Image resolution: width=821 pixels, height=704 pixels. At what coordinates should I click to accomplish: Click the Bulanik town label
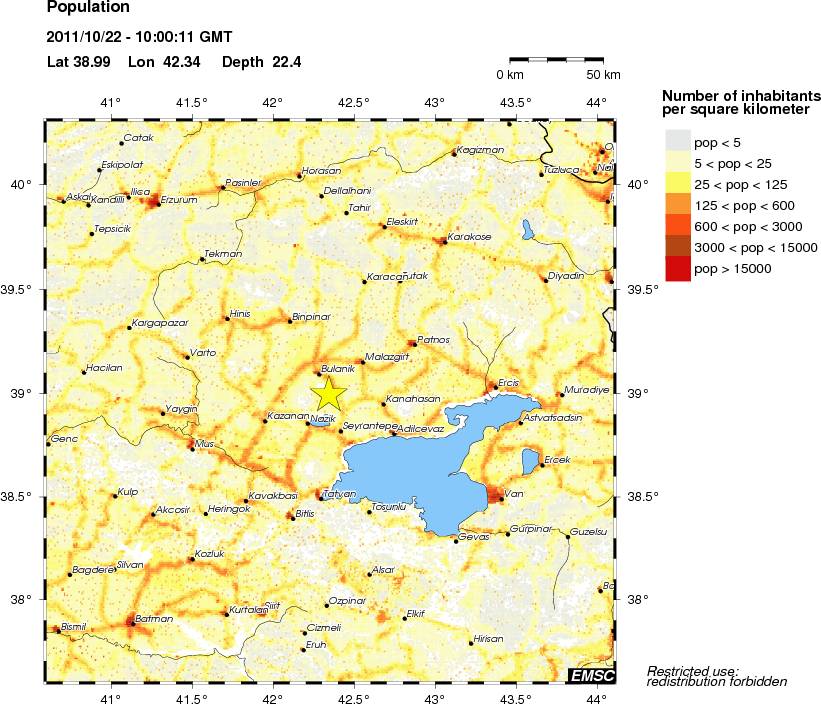[338, 367]
